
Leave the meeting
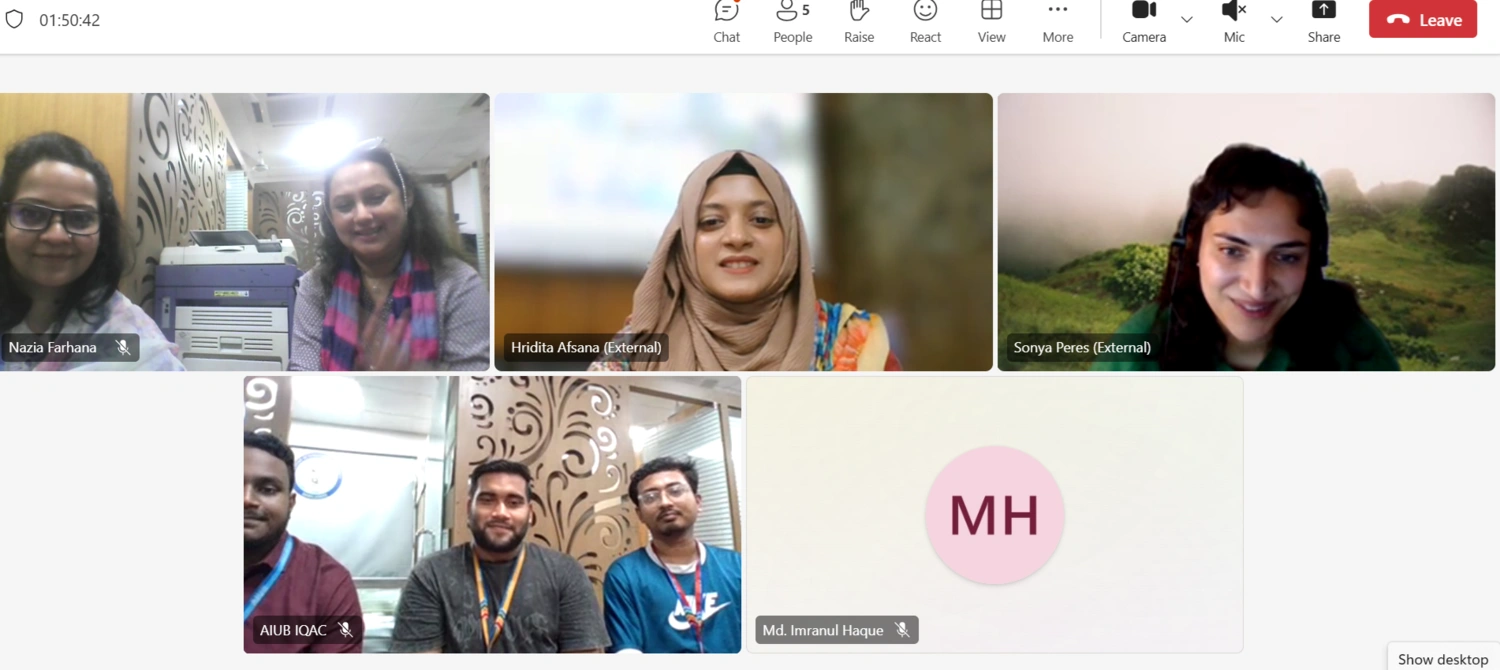pos(1422,20)
